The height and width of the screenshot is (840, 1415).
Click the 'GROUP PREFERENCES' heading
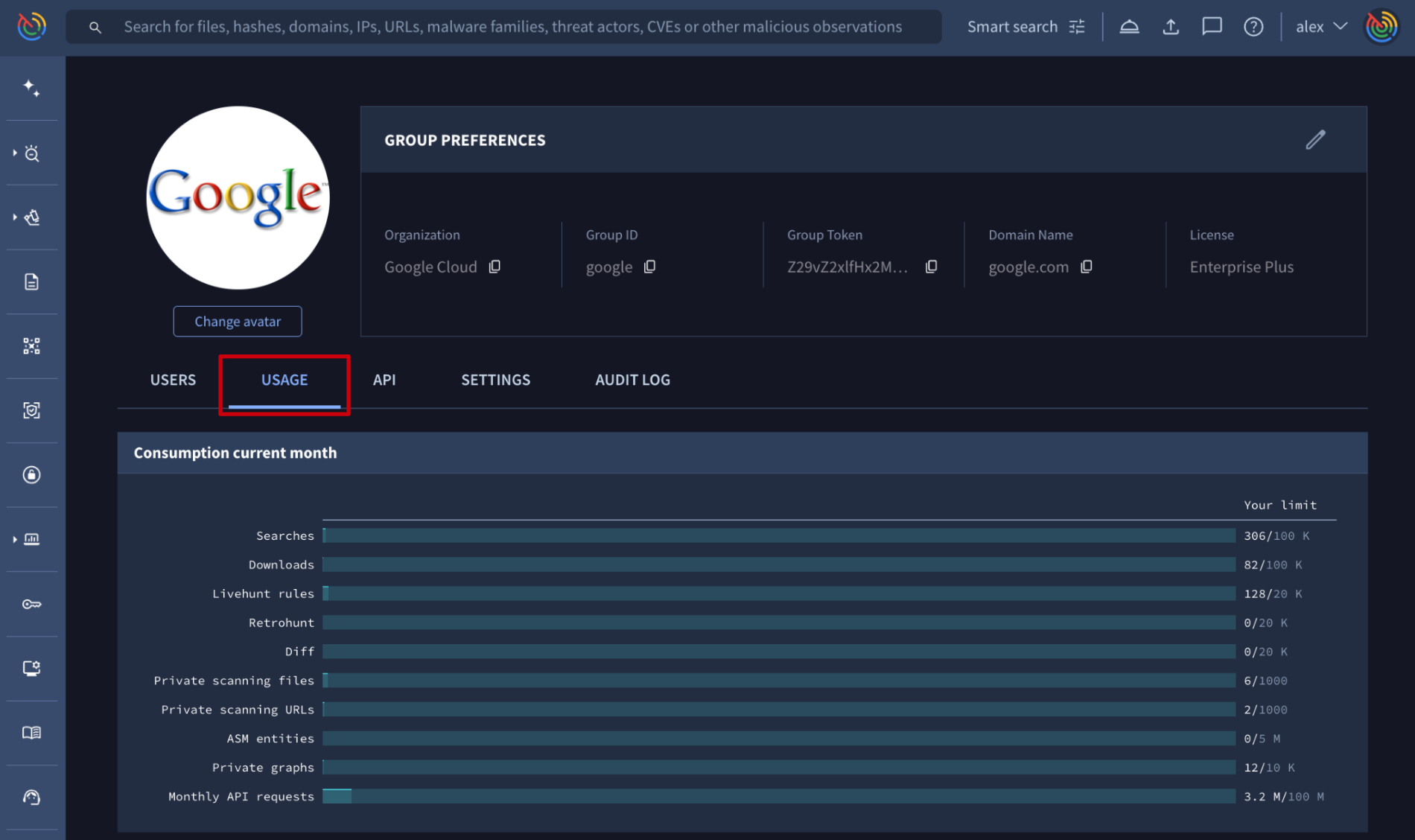[465, 140]
